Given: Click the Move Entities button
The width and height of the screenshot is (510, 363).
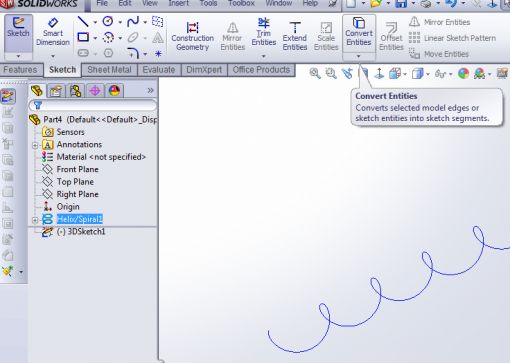Looking at the screenshot, I should tap(439, 54).
